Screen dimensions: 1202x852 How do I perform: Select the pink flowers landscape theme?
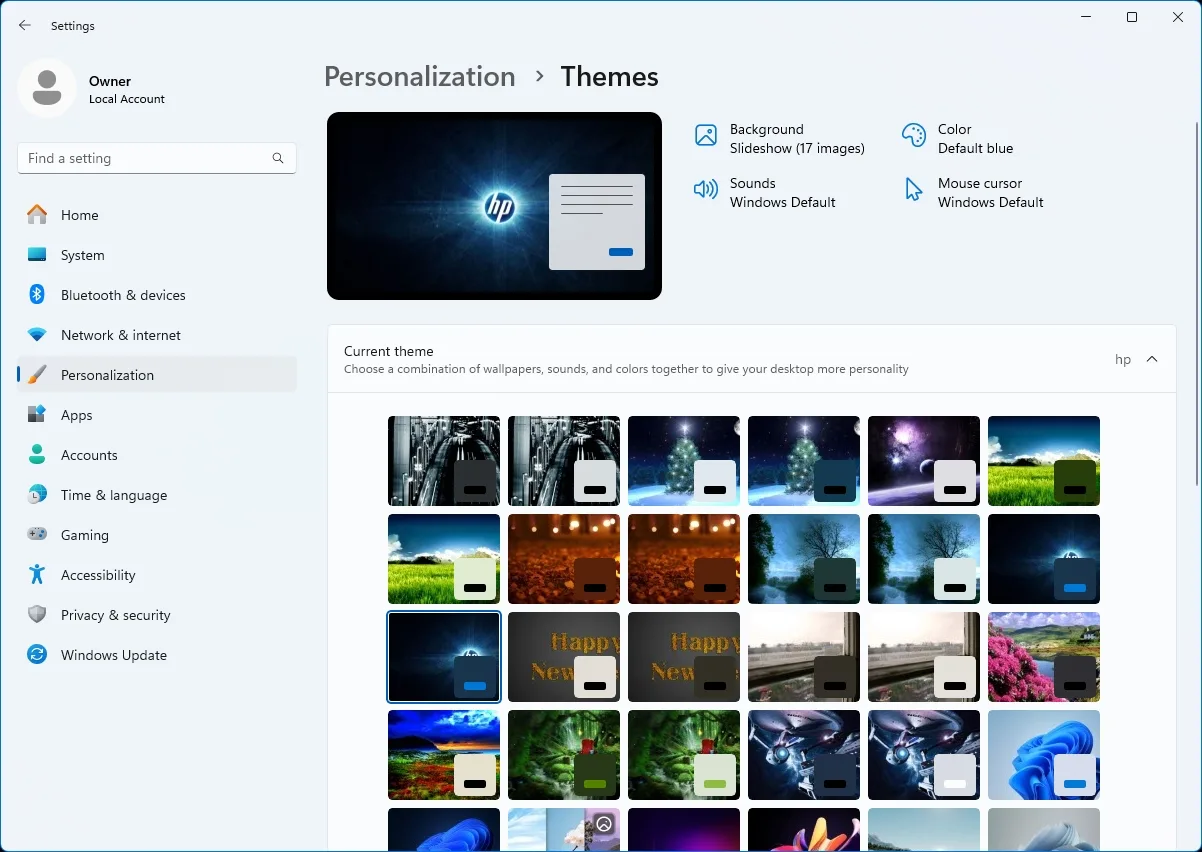[x=1044, y=657]
